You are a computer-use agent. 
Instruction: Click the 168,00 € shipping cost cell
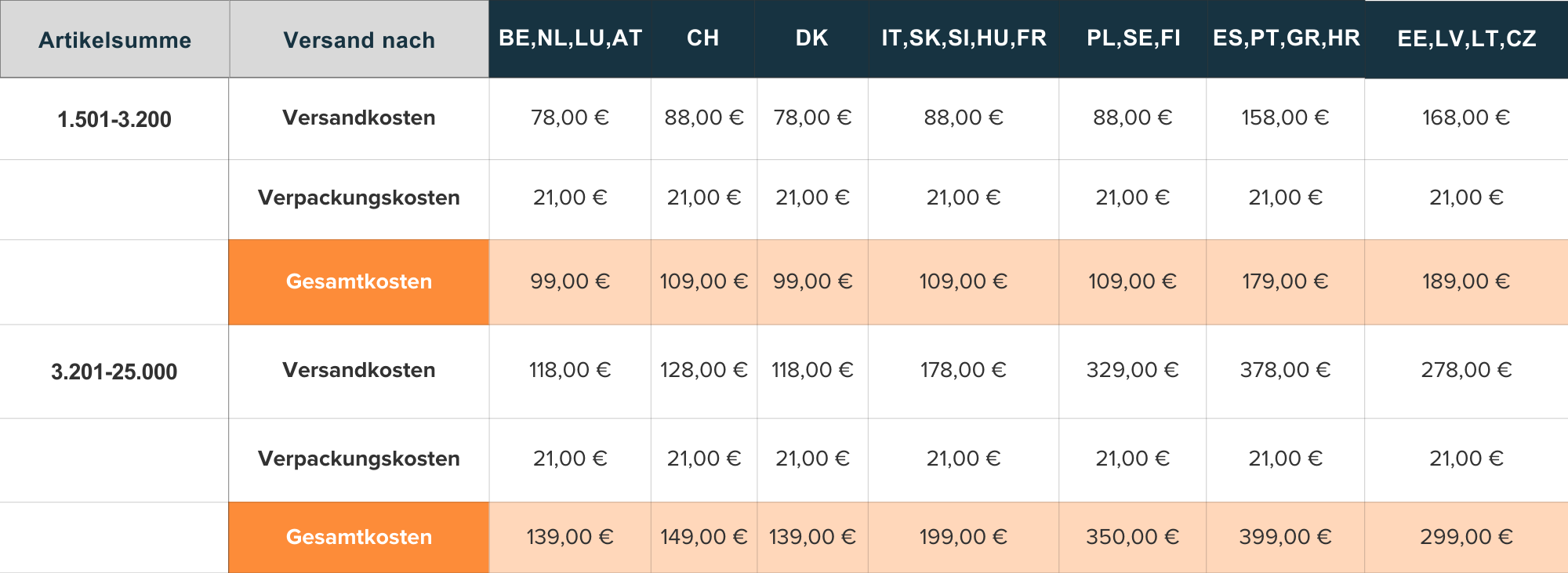pos(1466,118)
